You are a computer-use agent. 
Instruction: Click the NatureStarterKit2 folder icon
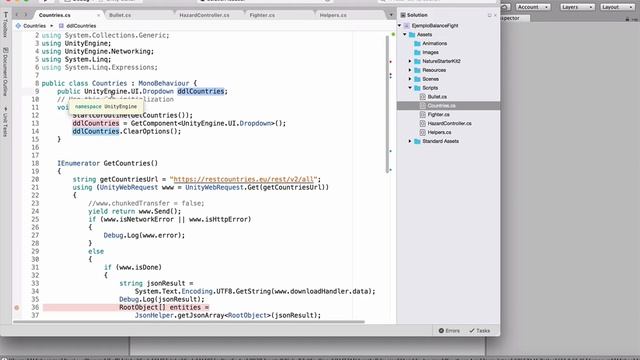click(417, 61)
